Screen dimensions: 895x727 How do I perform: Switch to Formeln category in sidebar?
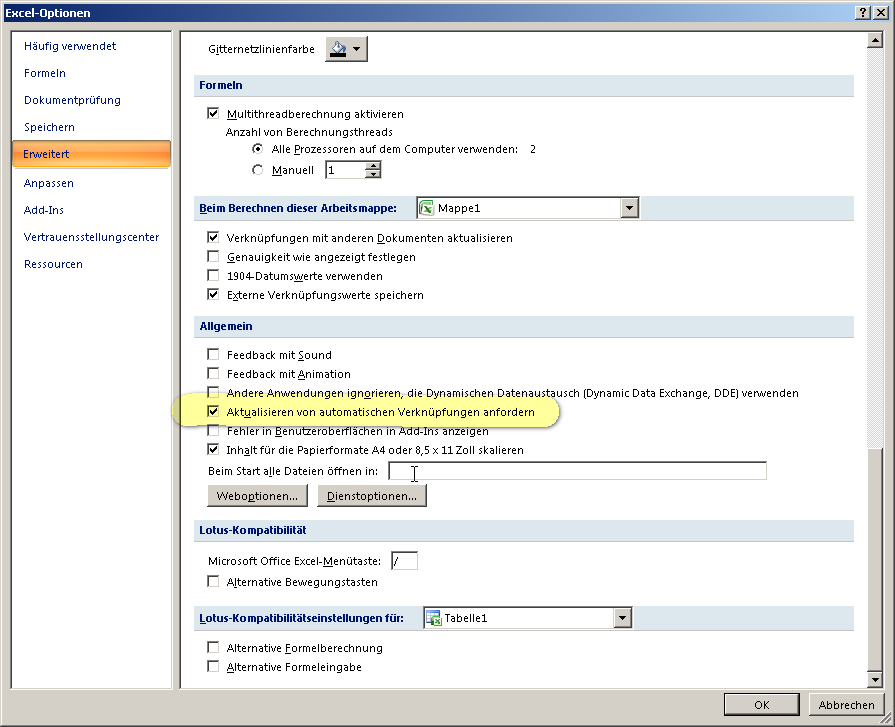pos(45,73)
